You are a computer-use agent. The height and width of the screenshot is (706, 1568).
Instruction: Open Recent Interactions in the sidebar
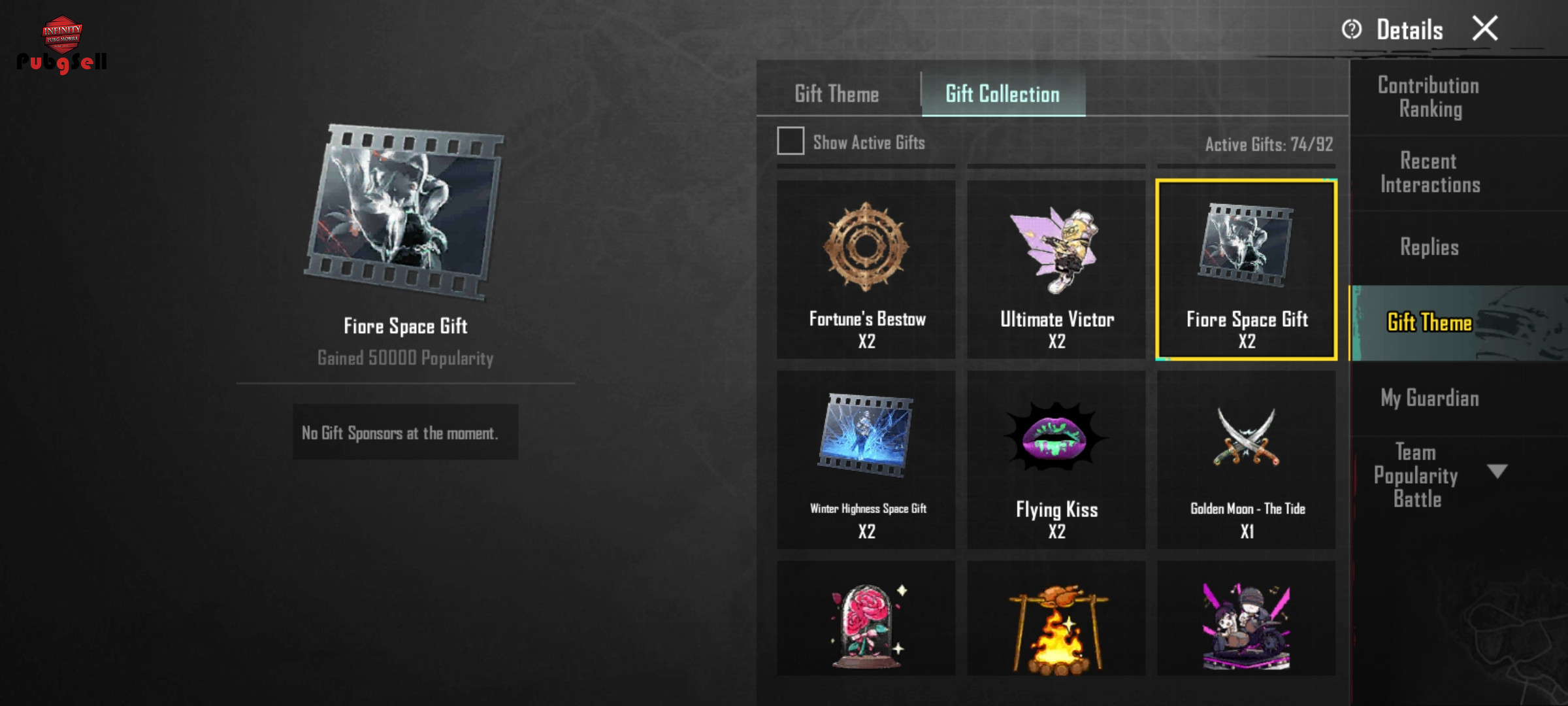[x=1429, y=173]
